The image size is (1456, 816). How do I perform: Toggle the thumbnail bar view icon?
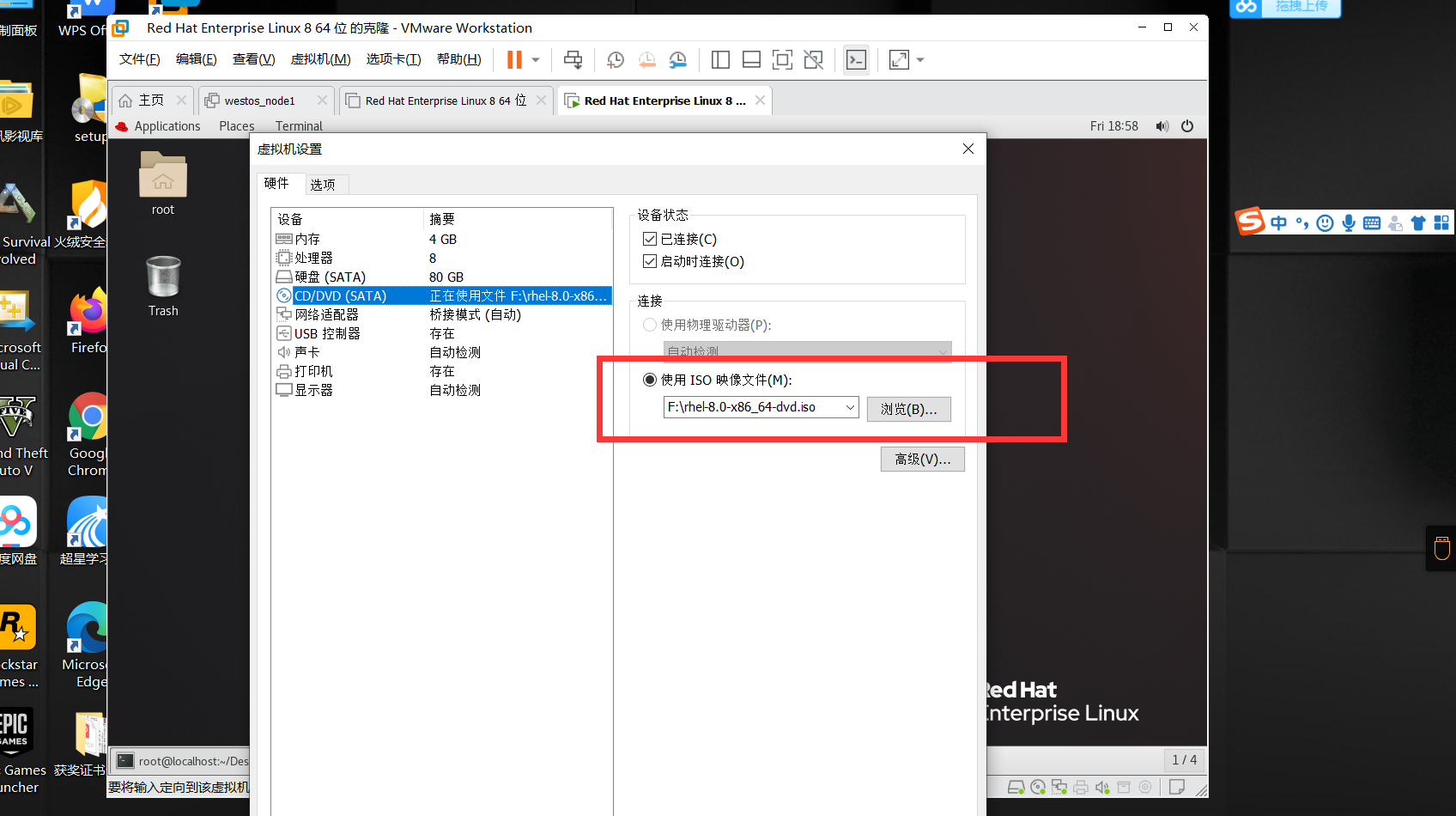pyautogui.click(x=751, y=59)
